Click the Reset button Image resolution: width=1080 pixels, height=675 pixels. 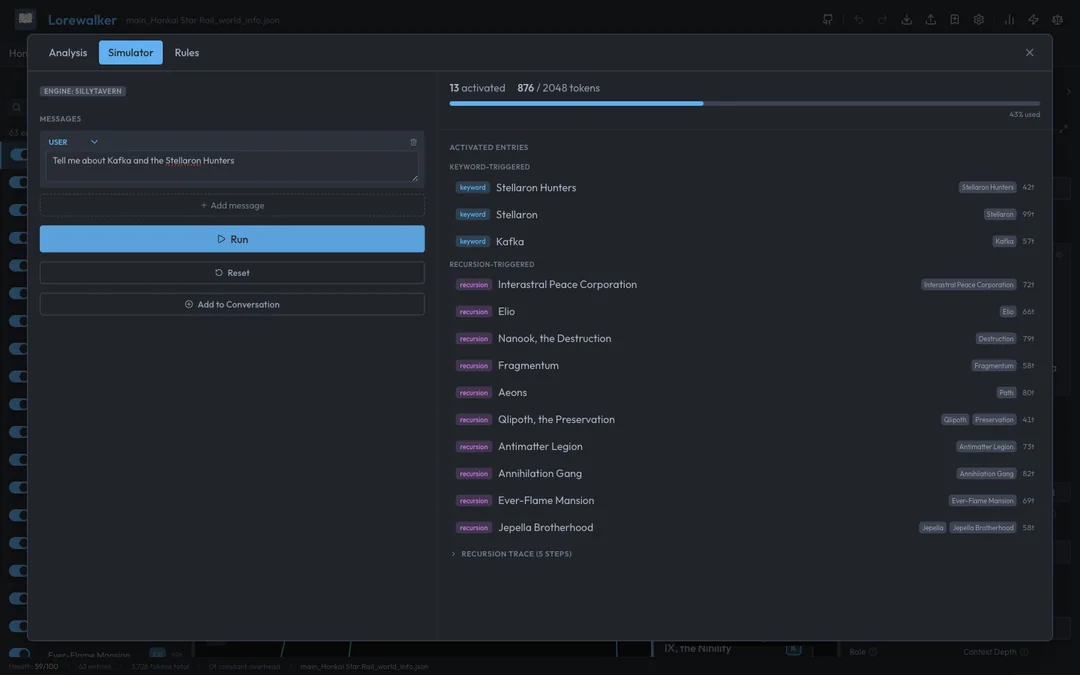[232, 273]
